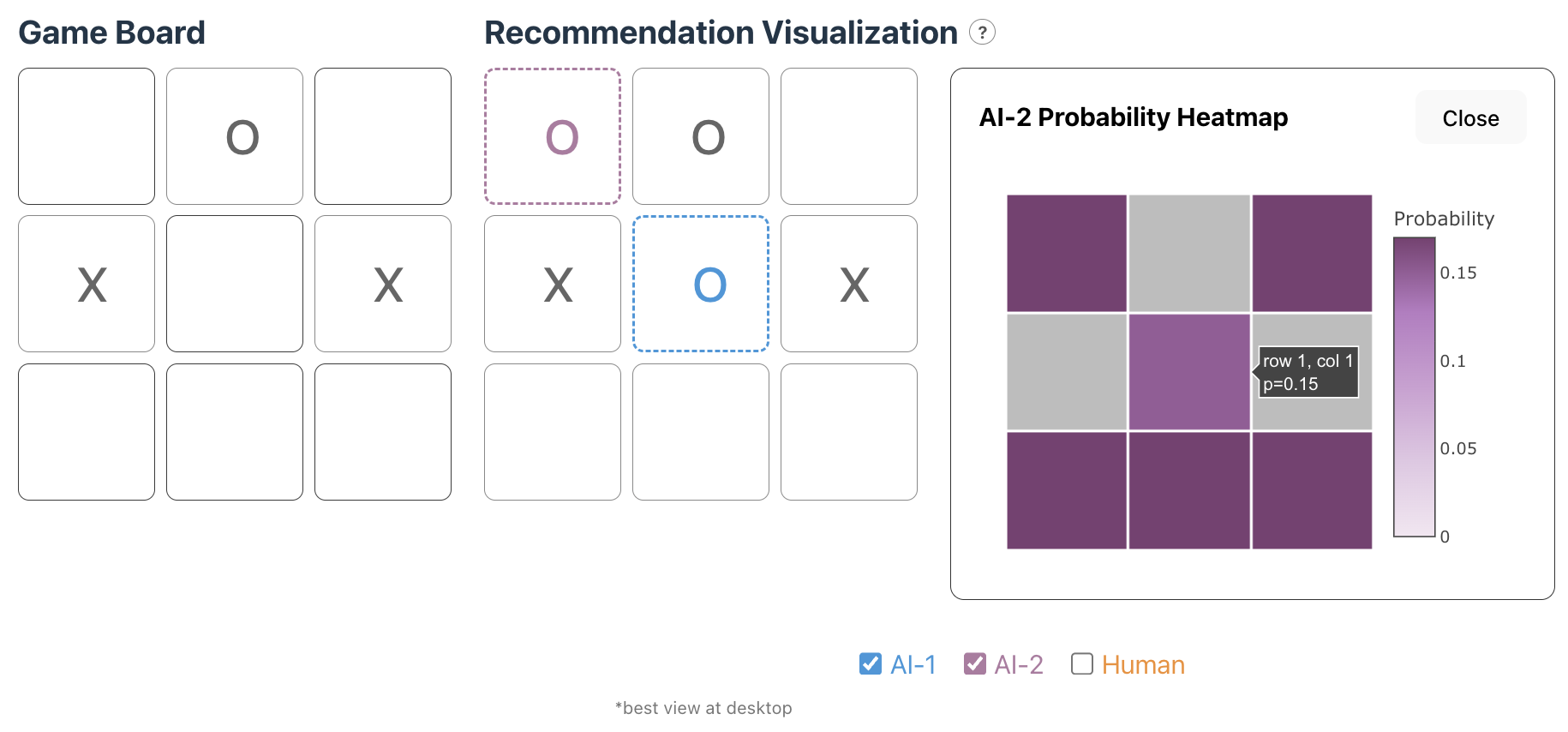Open help via the question mark icon
This screenshot has height=732, width=1568.
coord(983,33)
